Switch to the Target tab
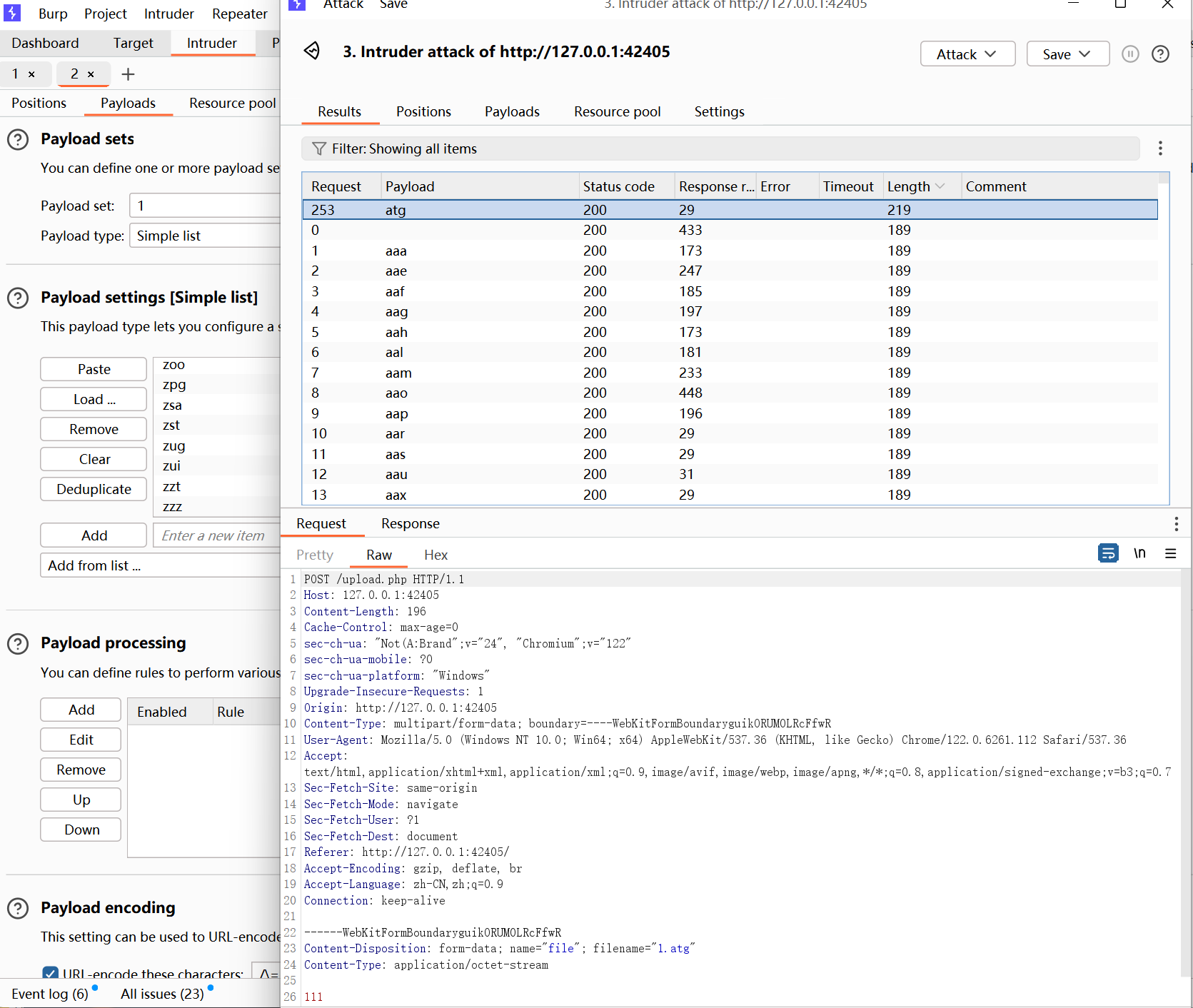 [x=134, y=43]
